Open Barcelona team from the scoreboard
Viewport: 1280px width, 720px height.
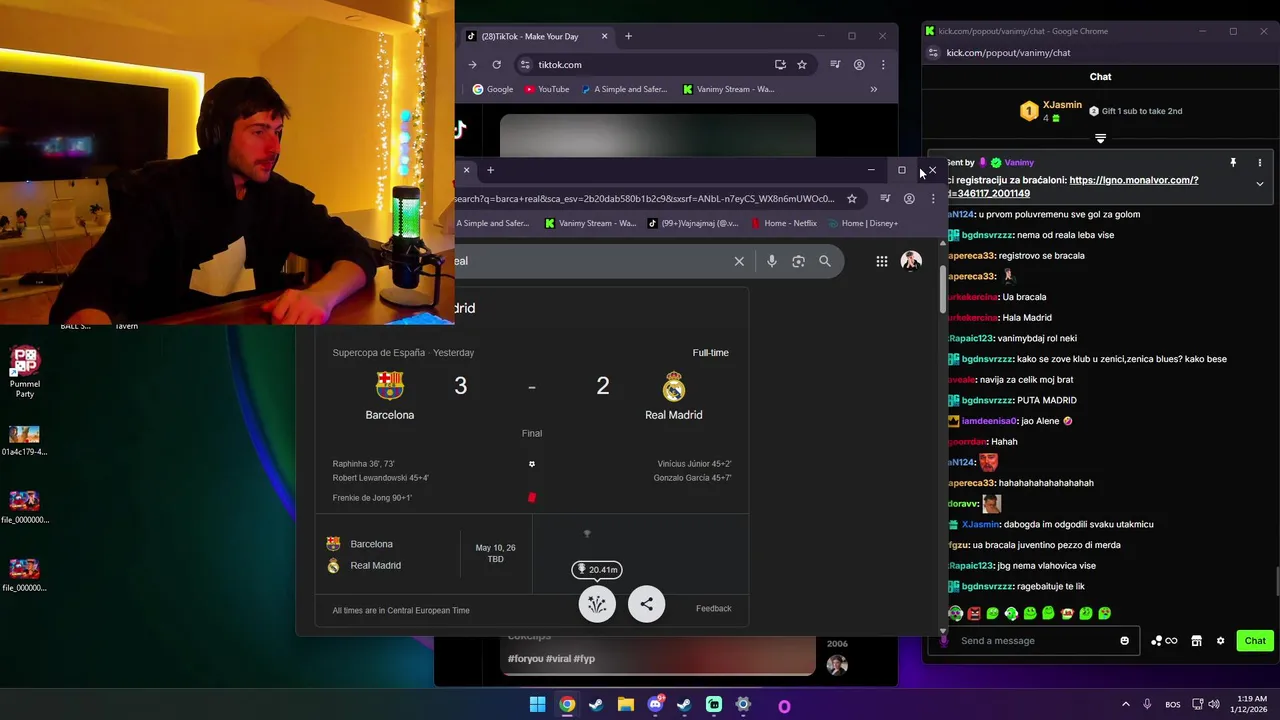(389, 396)
